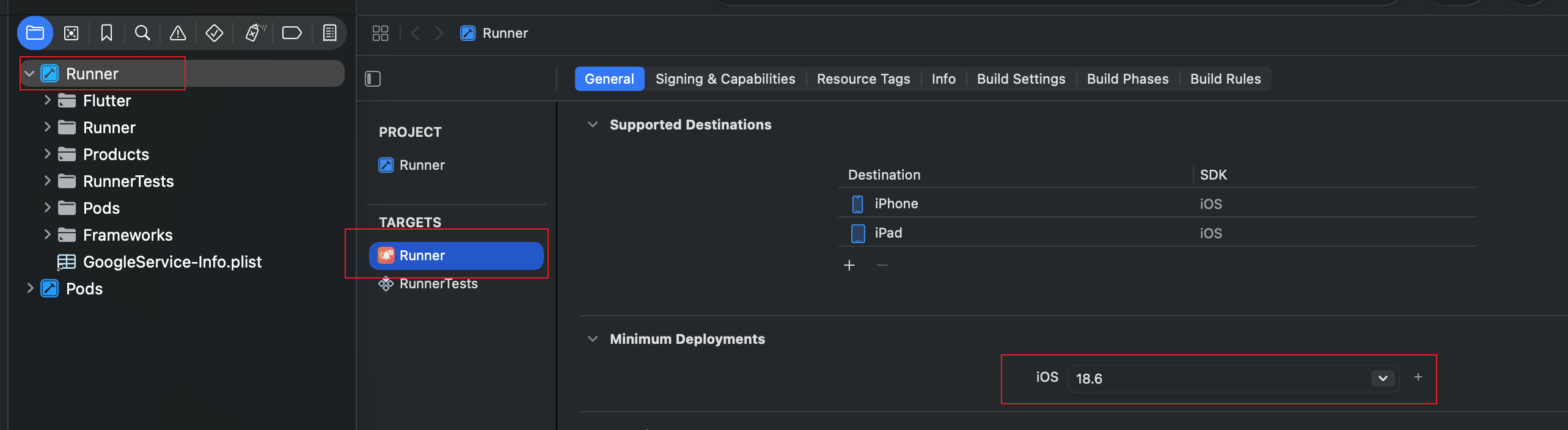Click the iOS 18.6 version field
Image resolution: width=1568 pixels, height=430 pixels.
click(1233, 379)
